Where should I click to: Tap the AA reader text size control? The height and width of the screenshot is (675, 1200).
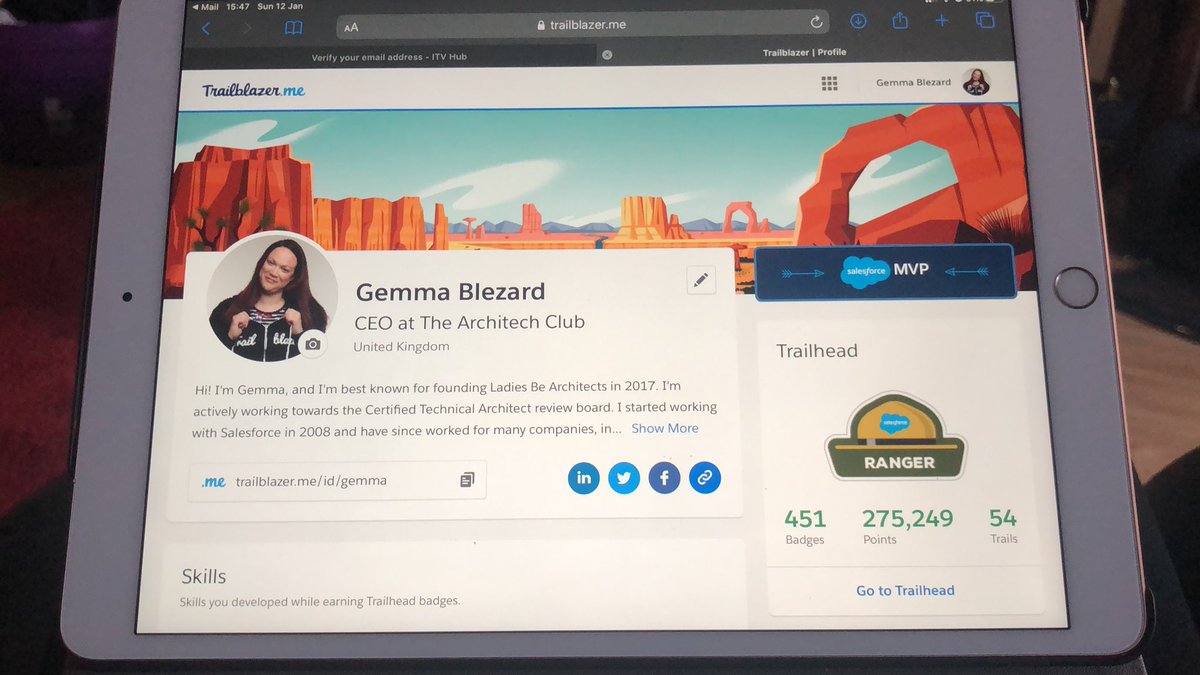tap(351, 28)
